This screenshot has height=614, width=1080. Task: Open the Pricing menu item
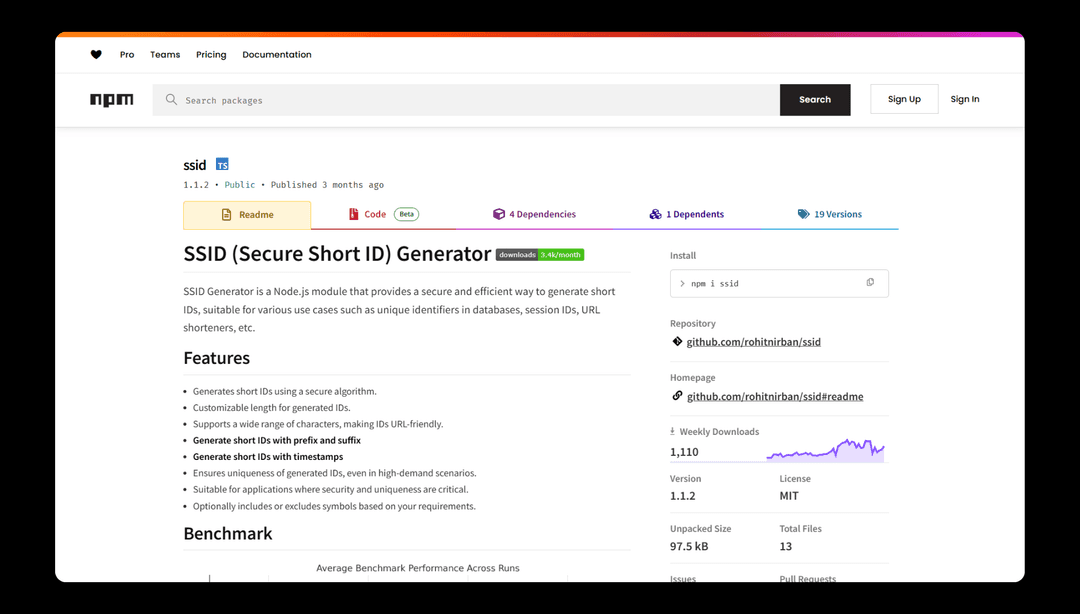(x=211, y=55)
